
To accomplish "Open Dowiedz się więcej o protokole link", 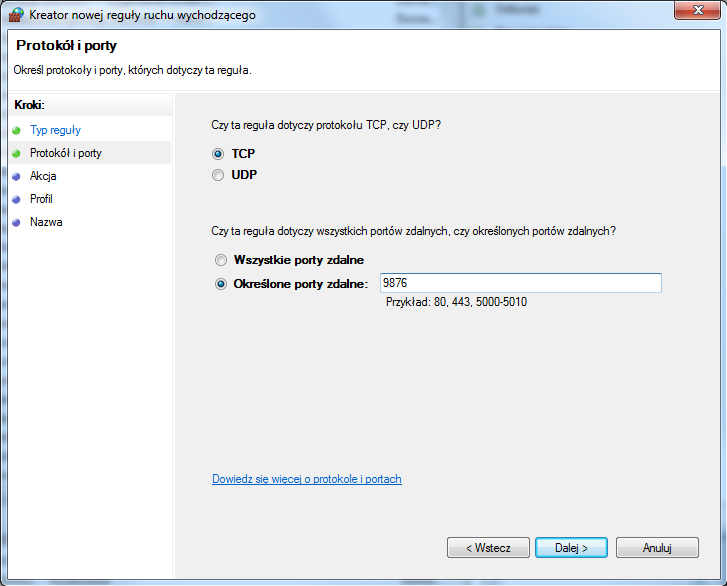I will 306,479.
